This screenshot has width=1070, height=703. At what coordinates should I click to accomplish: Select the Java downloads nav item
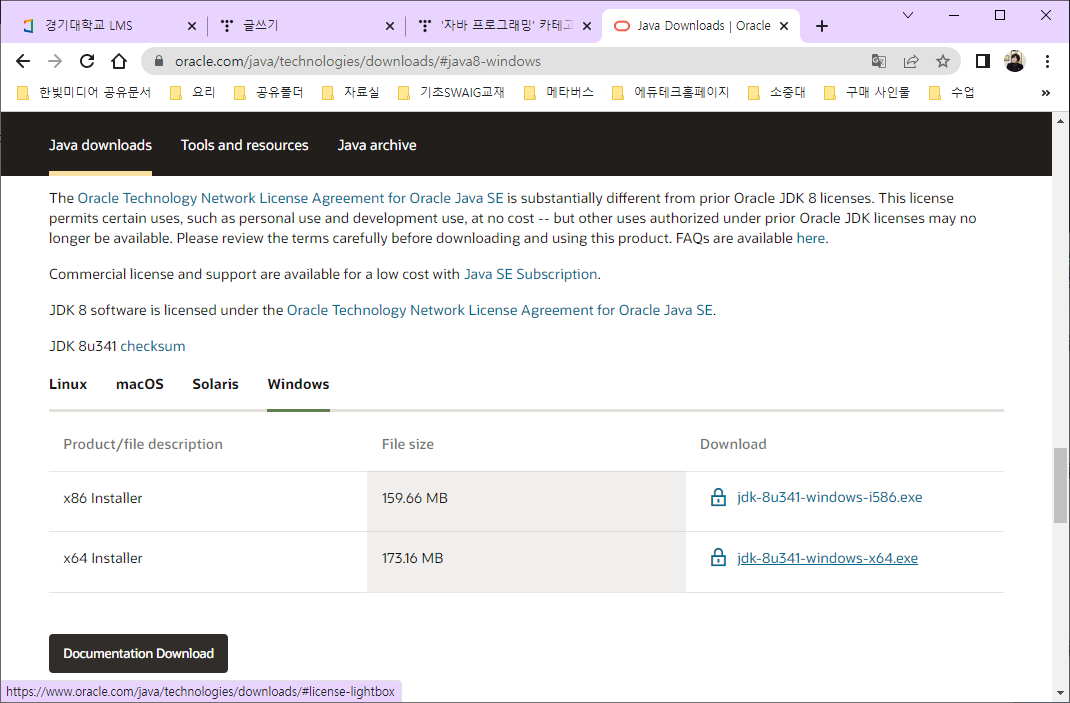[x=100, y=145]
